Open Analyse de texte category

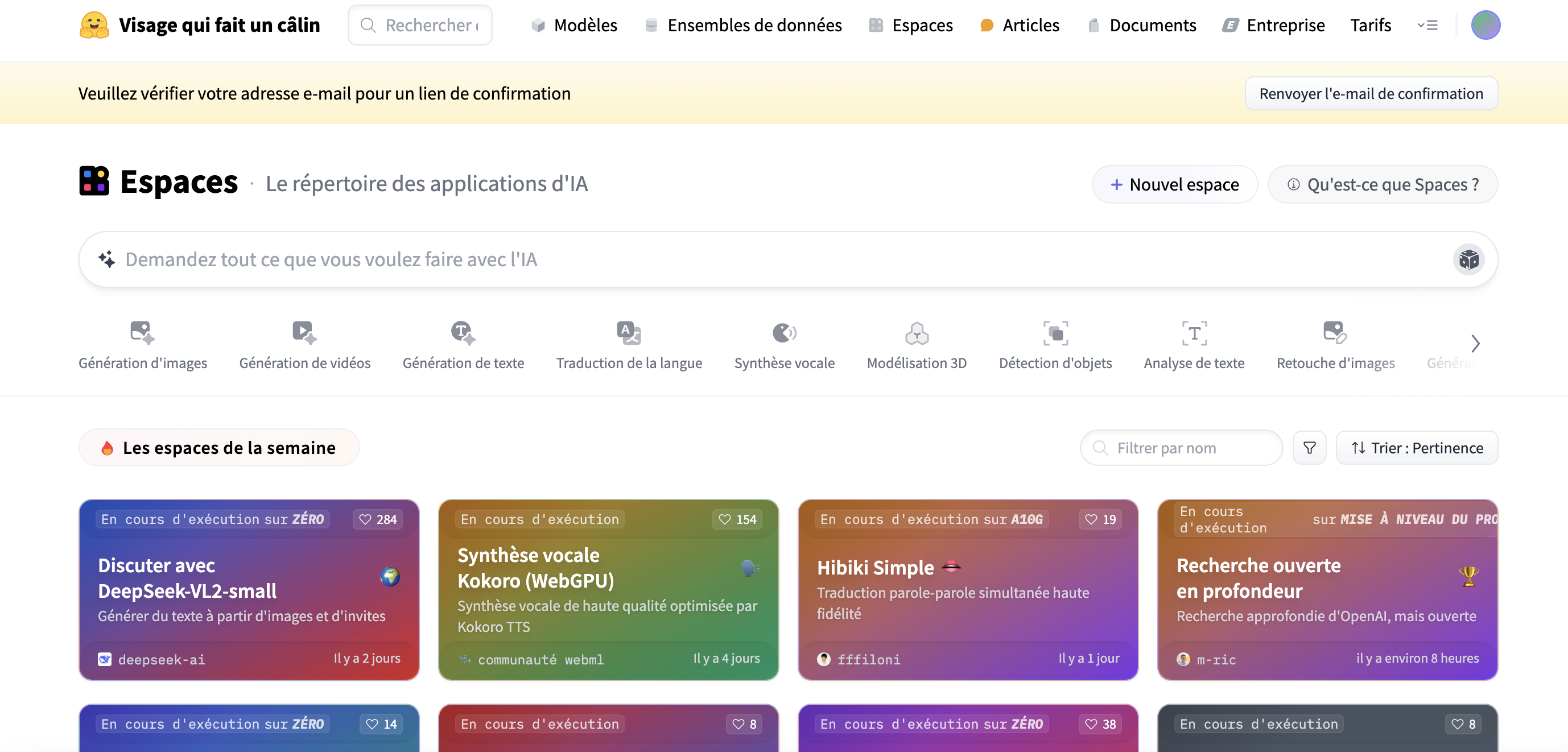pyautogui.click(x=1194, y=346)
